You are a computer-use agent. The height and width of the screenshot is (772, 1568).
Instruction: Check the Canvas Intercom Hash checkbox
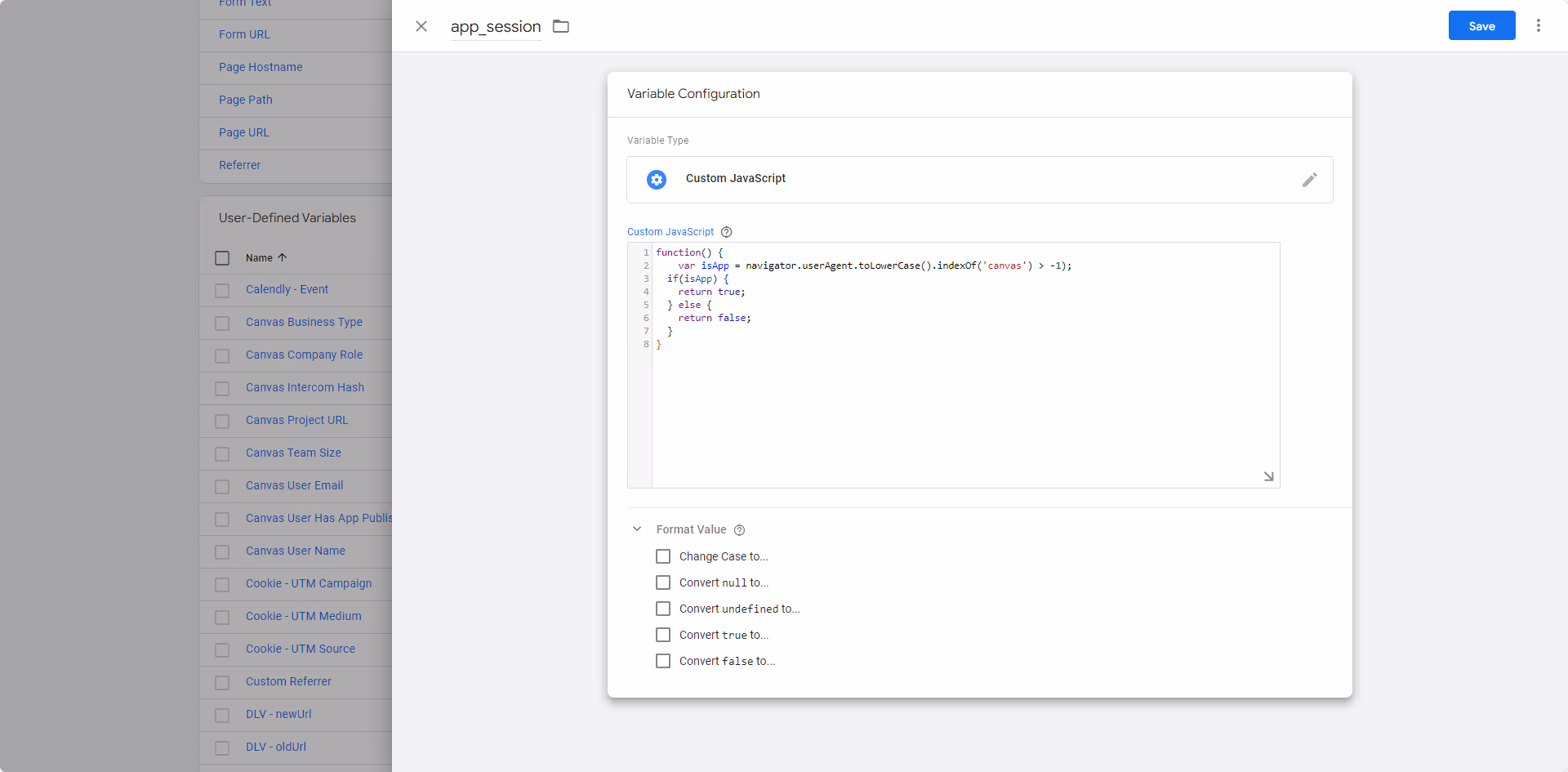(222, 389)
